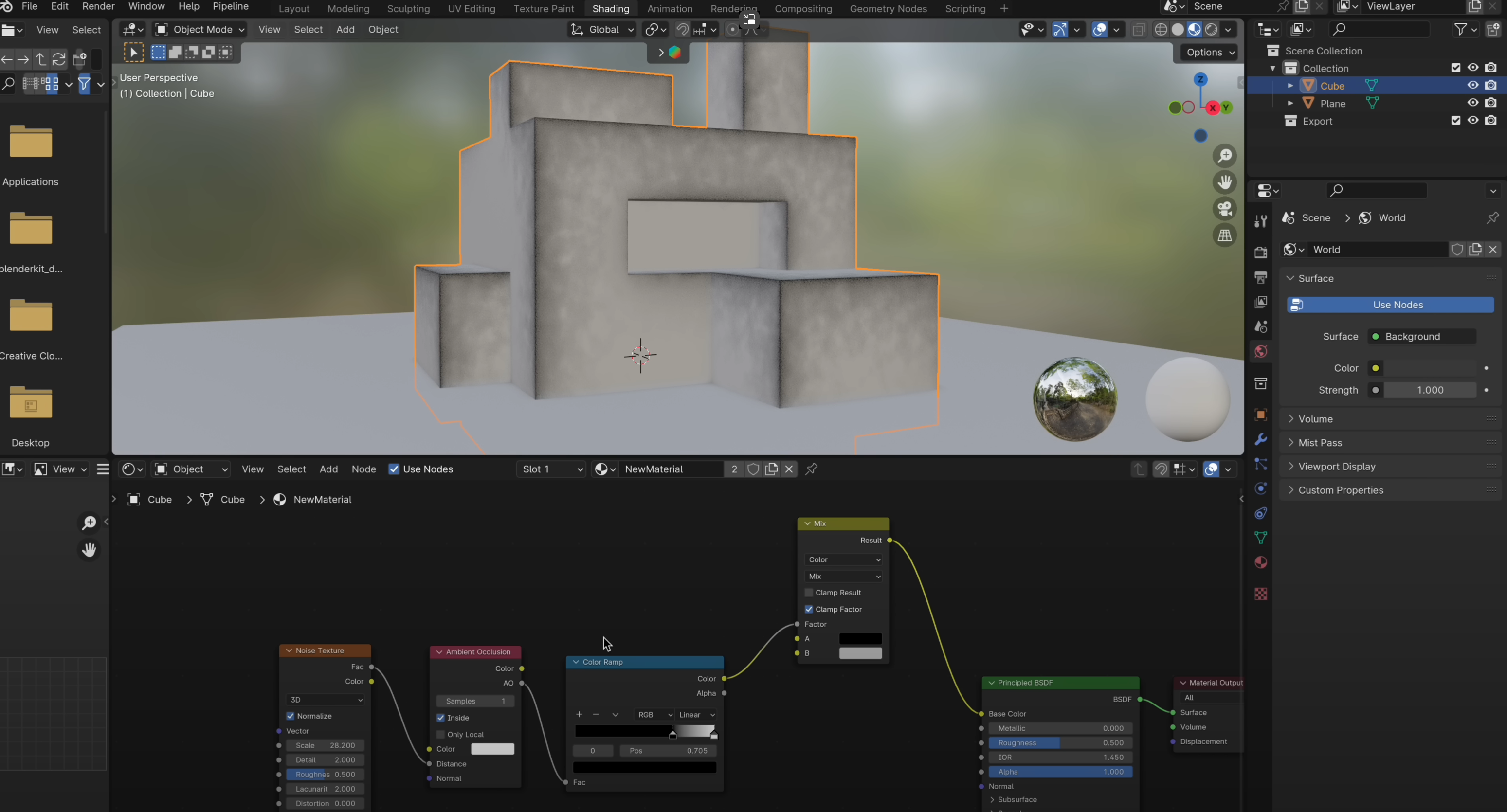Open the Modifiers wrench properties tab

point(1261,439)
